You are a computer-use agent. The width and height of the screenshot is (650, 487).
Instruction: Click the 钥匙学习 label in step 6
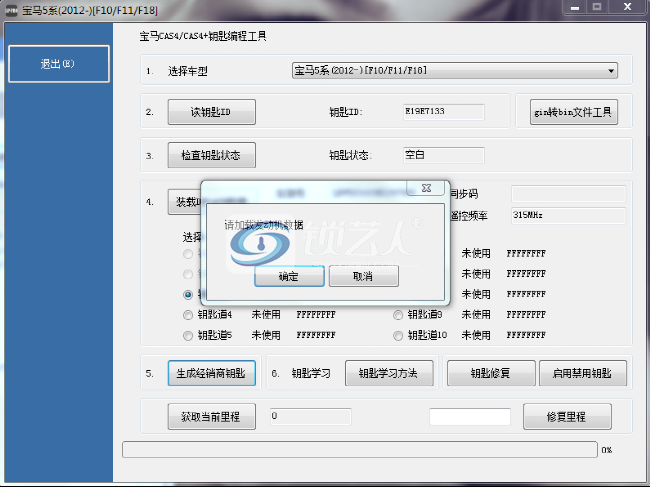coord(311,373)
